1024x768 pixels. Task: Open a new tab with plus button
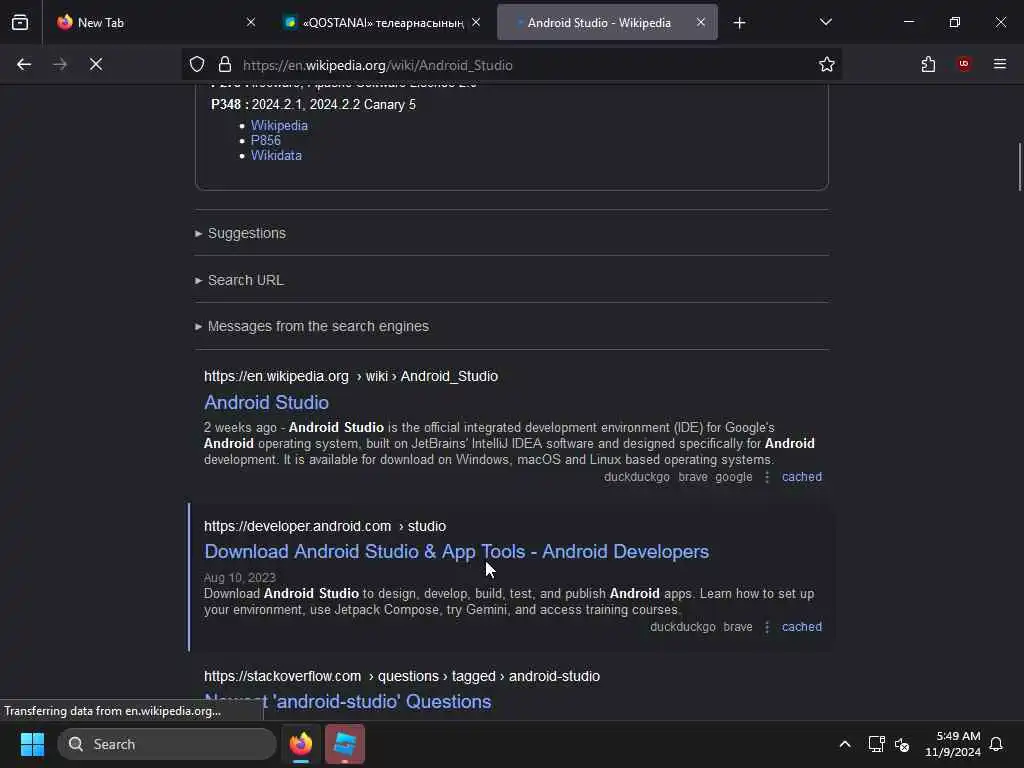739,23
